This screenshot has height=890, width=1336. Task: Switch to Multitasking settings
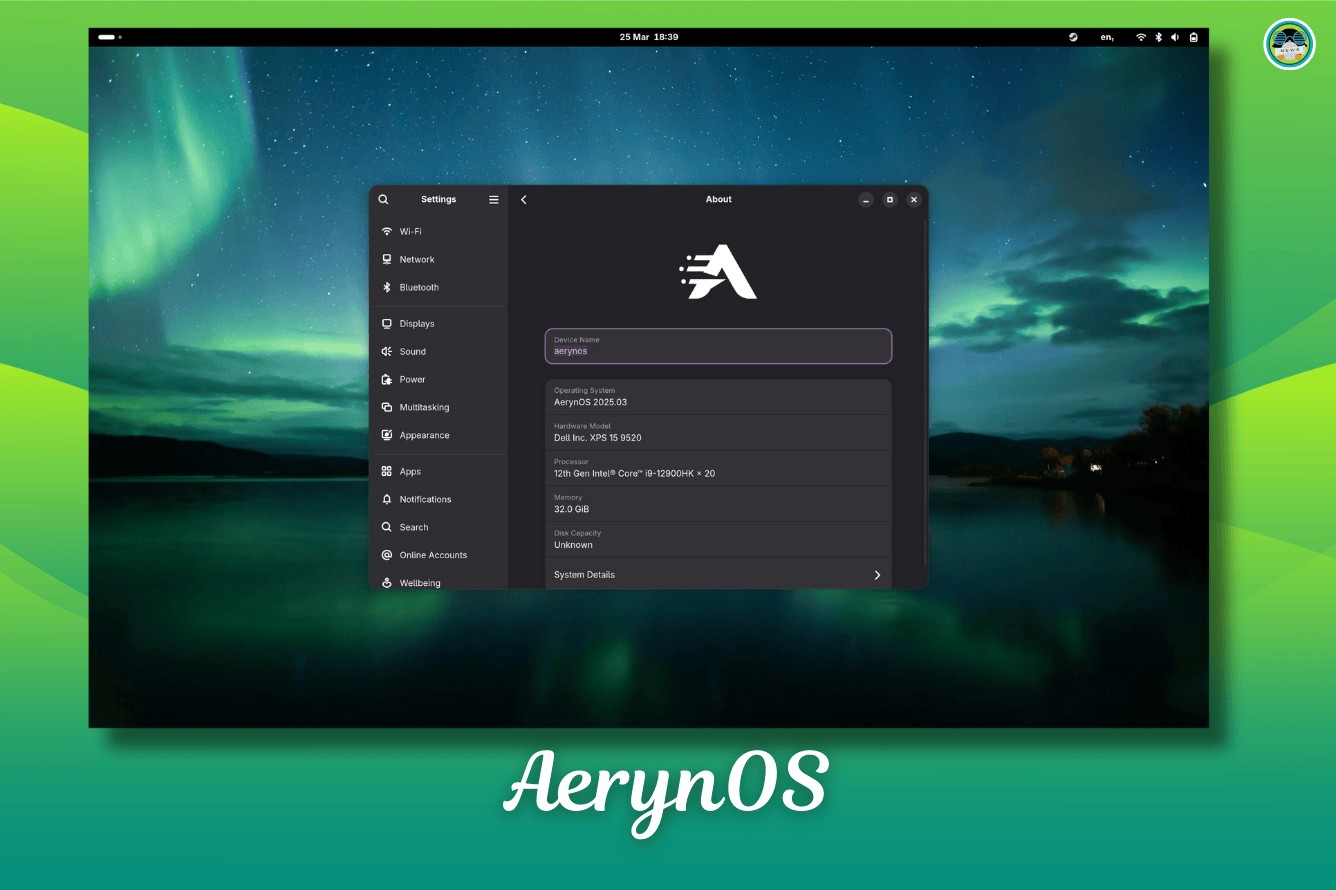[x=424, y=408]
